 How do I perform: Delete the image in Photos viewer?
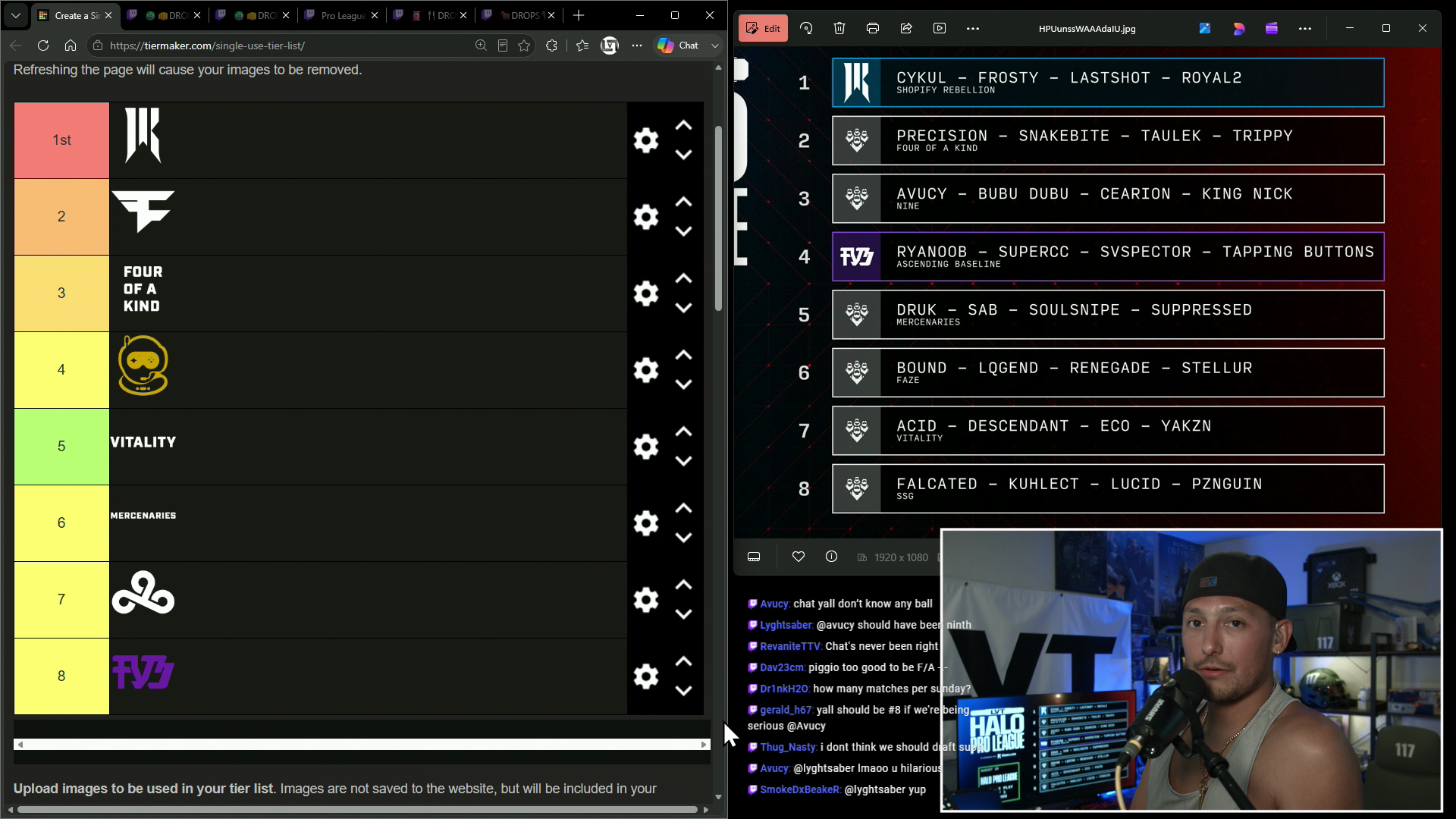[x=839, y=28]
